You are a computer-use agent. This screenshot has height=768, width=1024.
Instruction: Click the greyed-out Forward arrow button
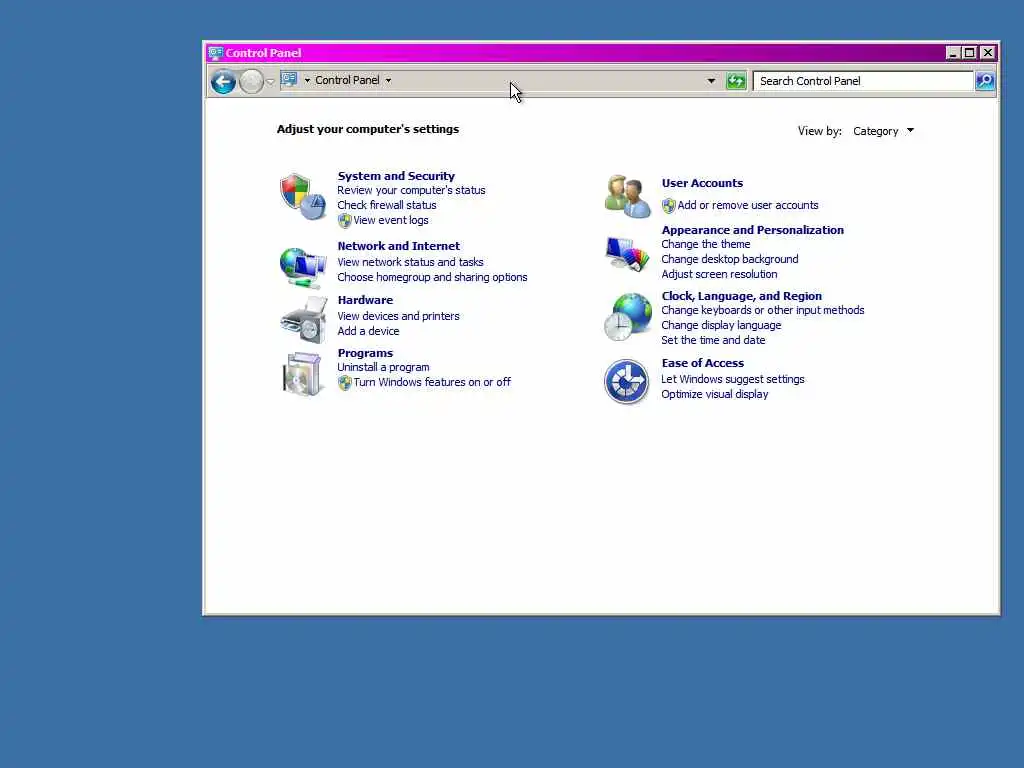click(x=251, y=82)
